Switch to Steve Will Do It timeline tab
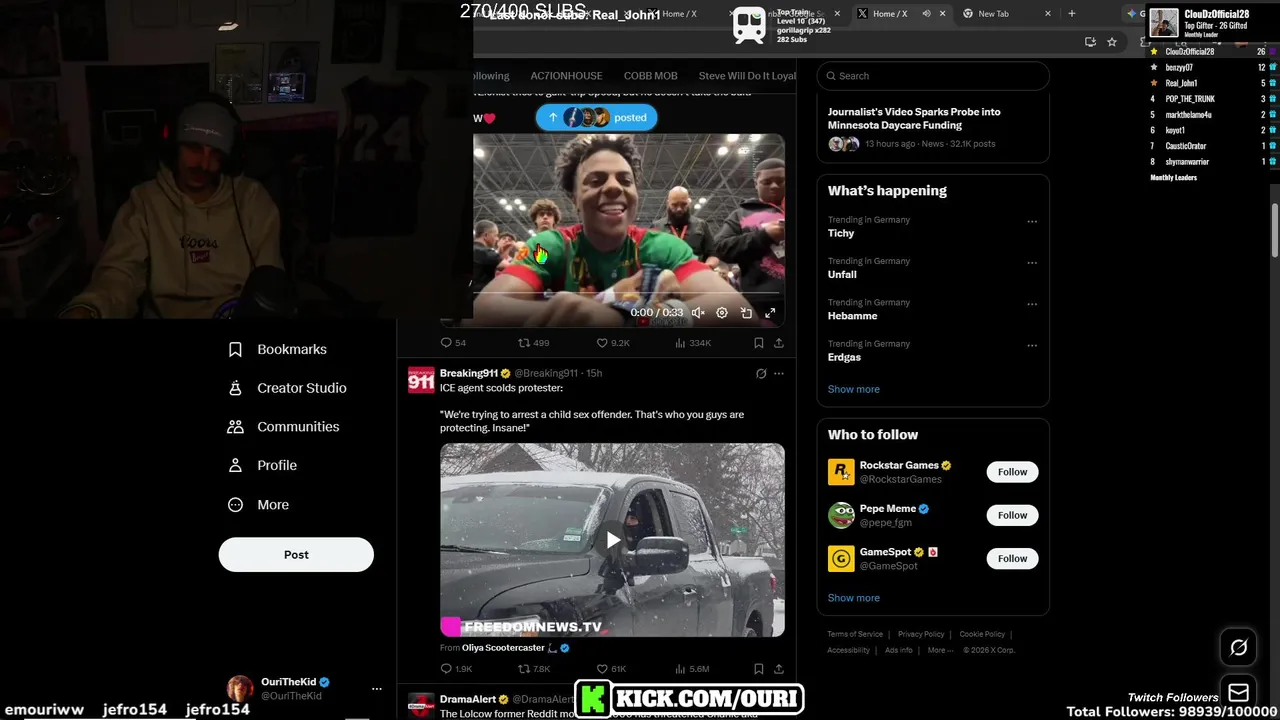 (x=747, y=76)
